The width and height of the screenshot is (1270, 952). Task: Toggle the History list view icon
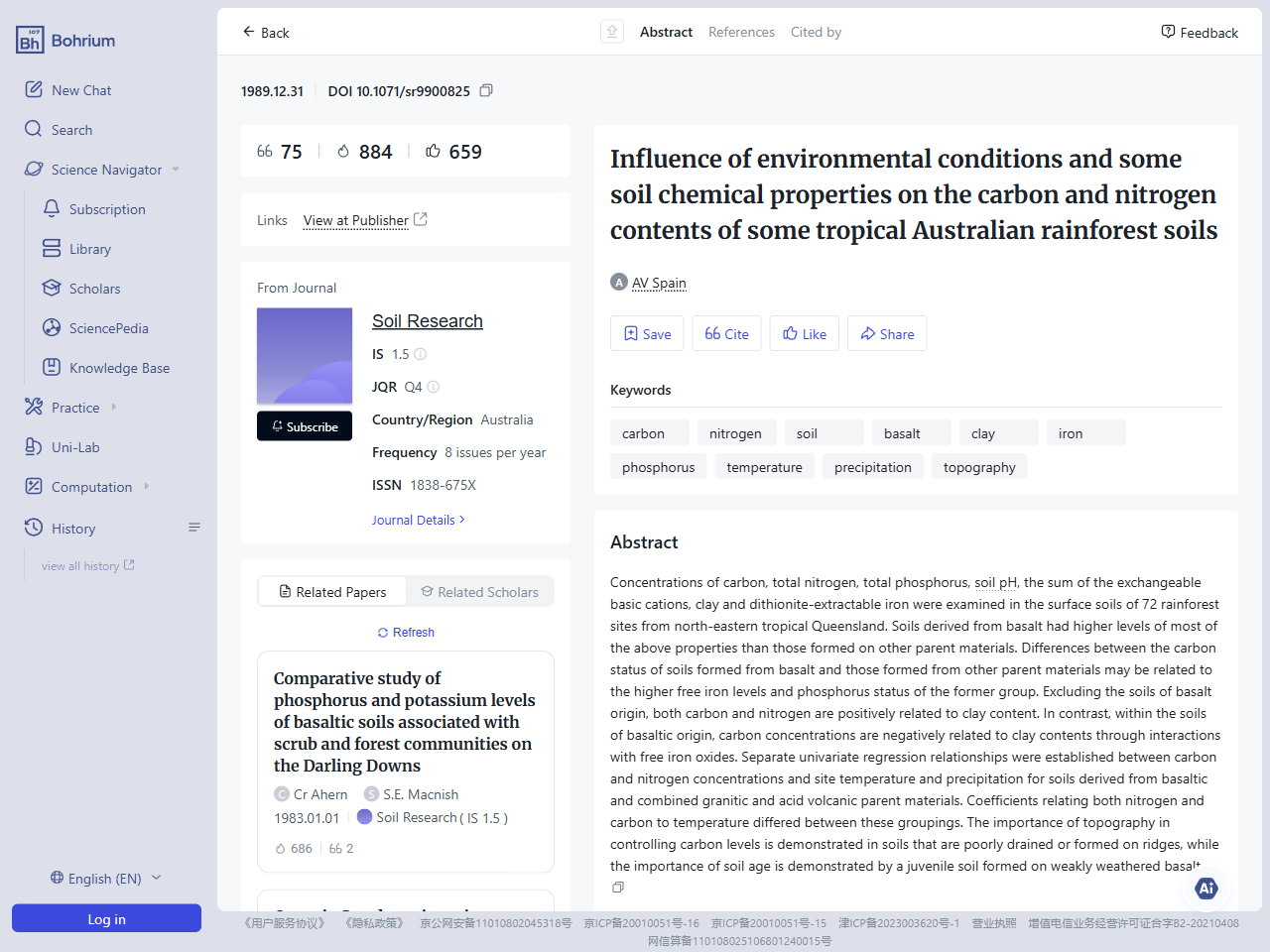194,528
